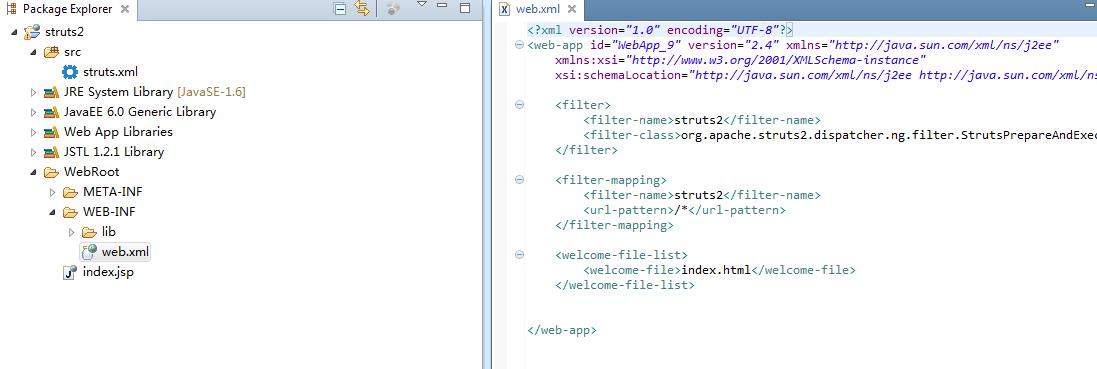Select the Package Explorer tab
The height and width of the screenshot is (369, 1097).
[67, 9]
